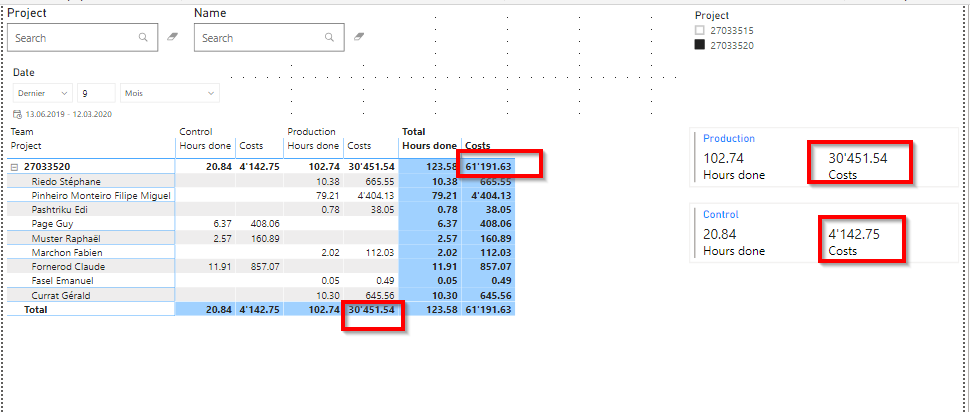970x412 pixels.
Task: Click Production Hours done column header
Action: coord(314,146)
